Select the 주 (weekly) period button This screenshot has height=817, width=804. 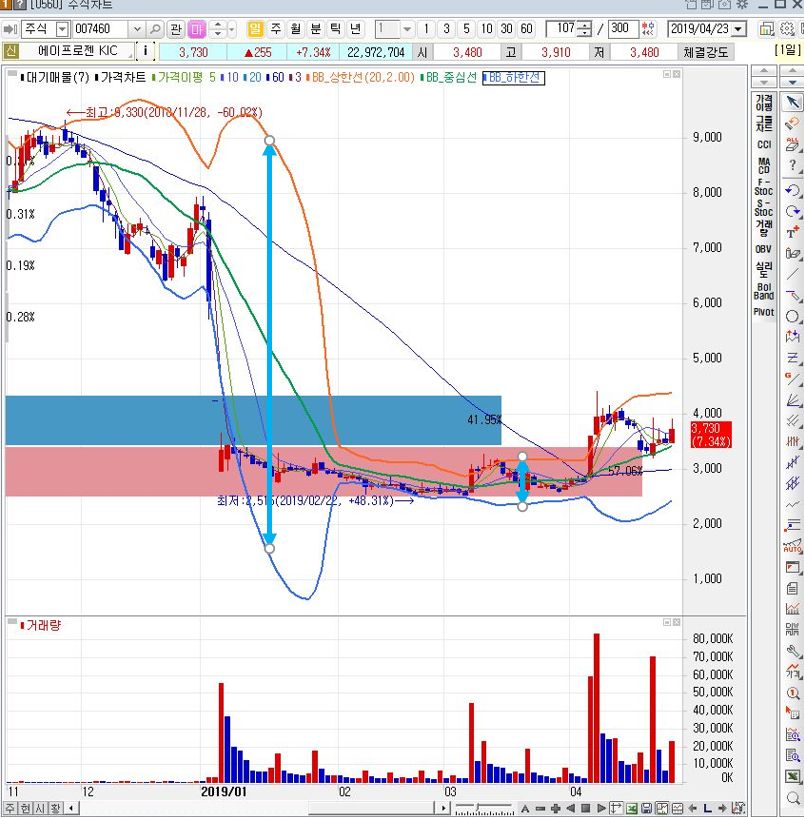[x=276, y=29]
